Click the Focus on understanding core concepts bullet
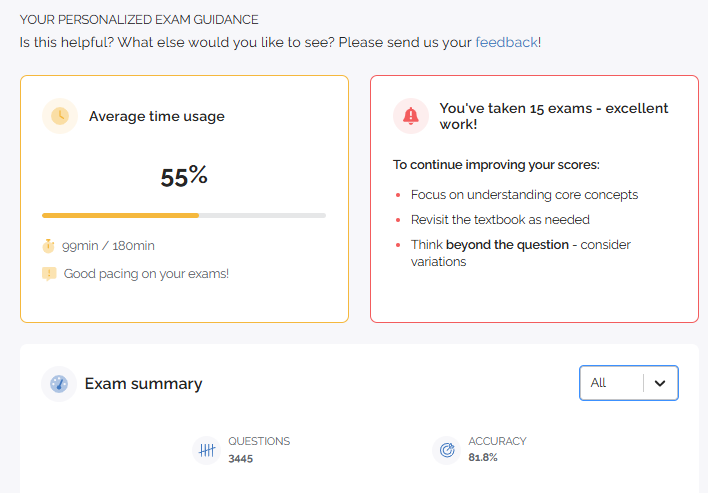This screenshot has width=708, height=493. [524, 195]
